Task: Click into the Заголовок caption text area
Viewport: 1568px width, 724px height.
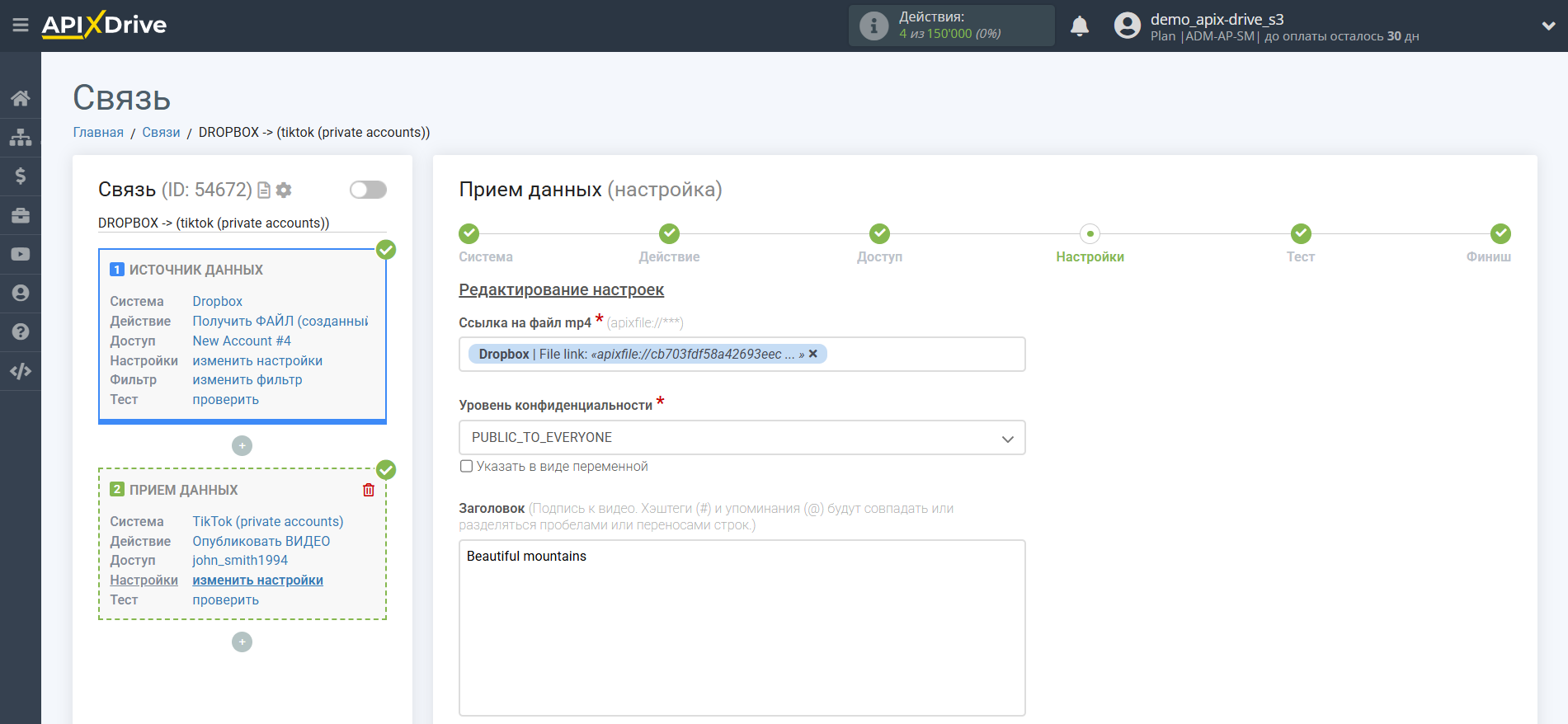Action: coord(742,628)
